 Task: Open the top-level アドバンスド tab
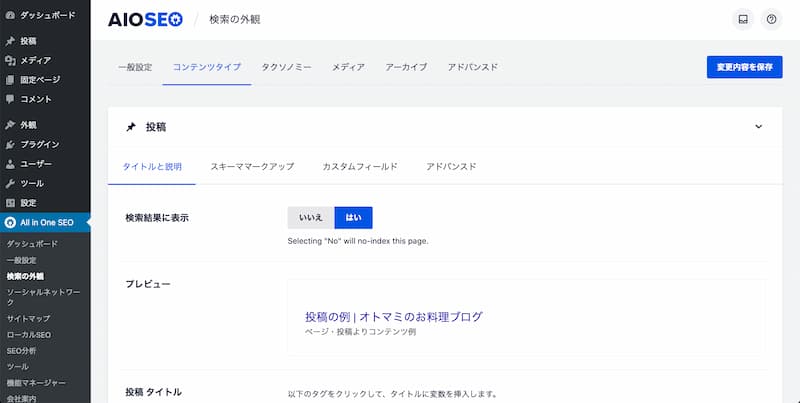coord(473,67)
